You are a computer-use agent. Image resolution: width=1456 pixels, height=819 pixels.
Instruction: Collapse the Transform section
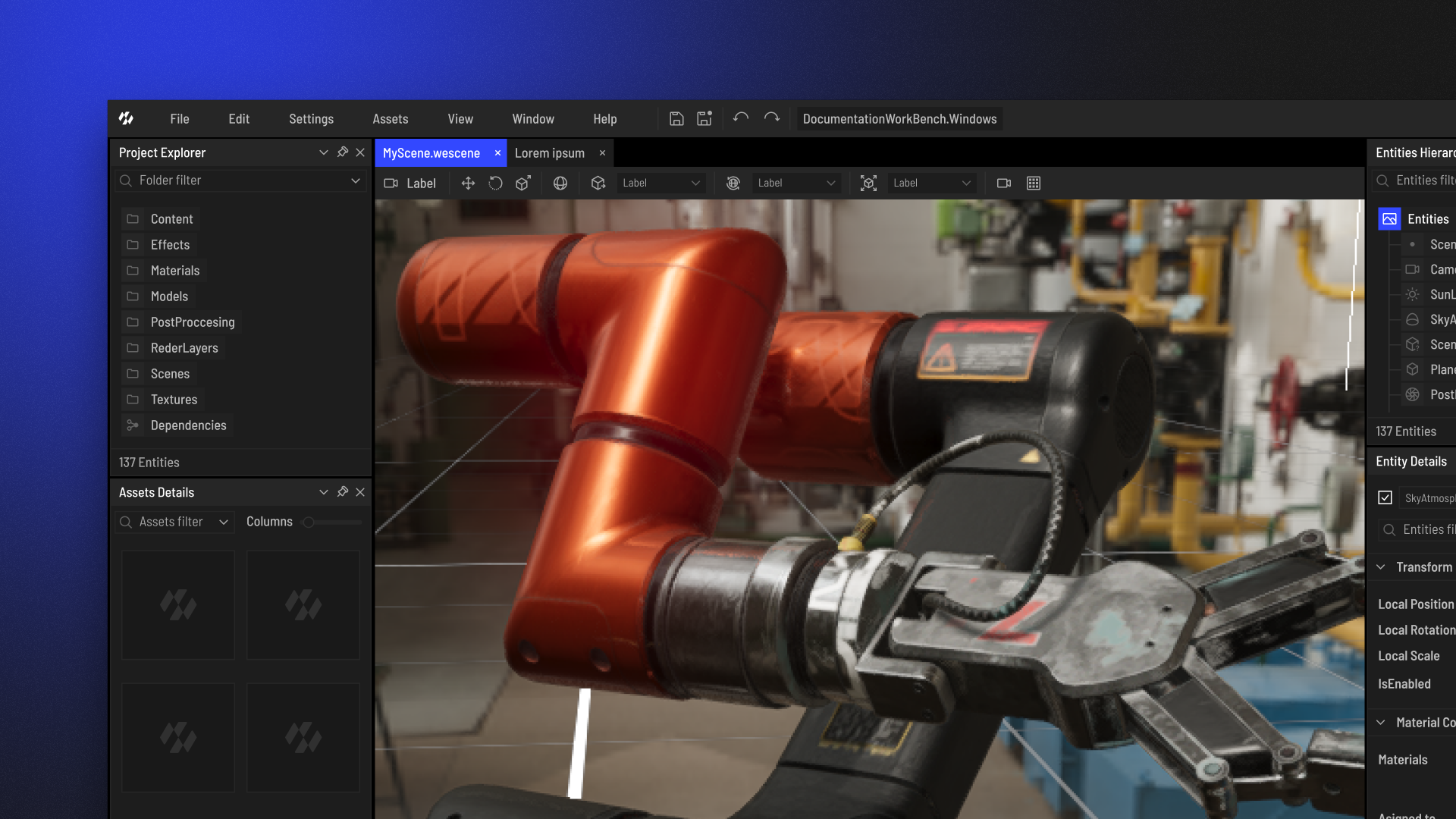coord(1381,567)
